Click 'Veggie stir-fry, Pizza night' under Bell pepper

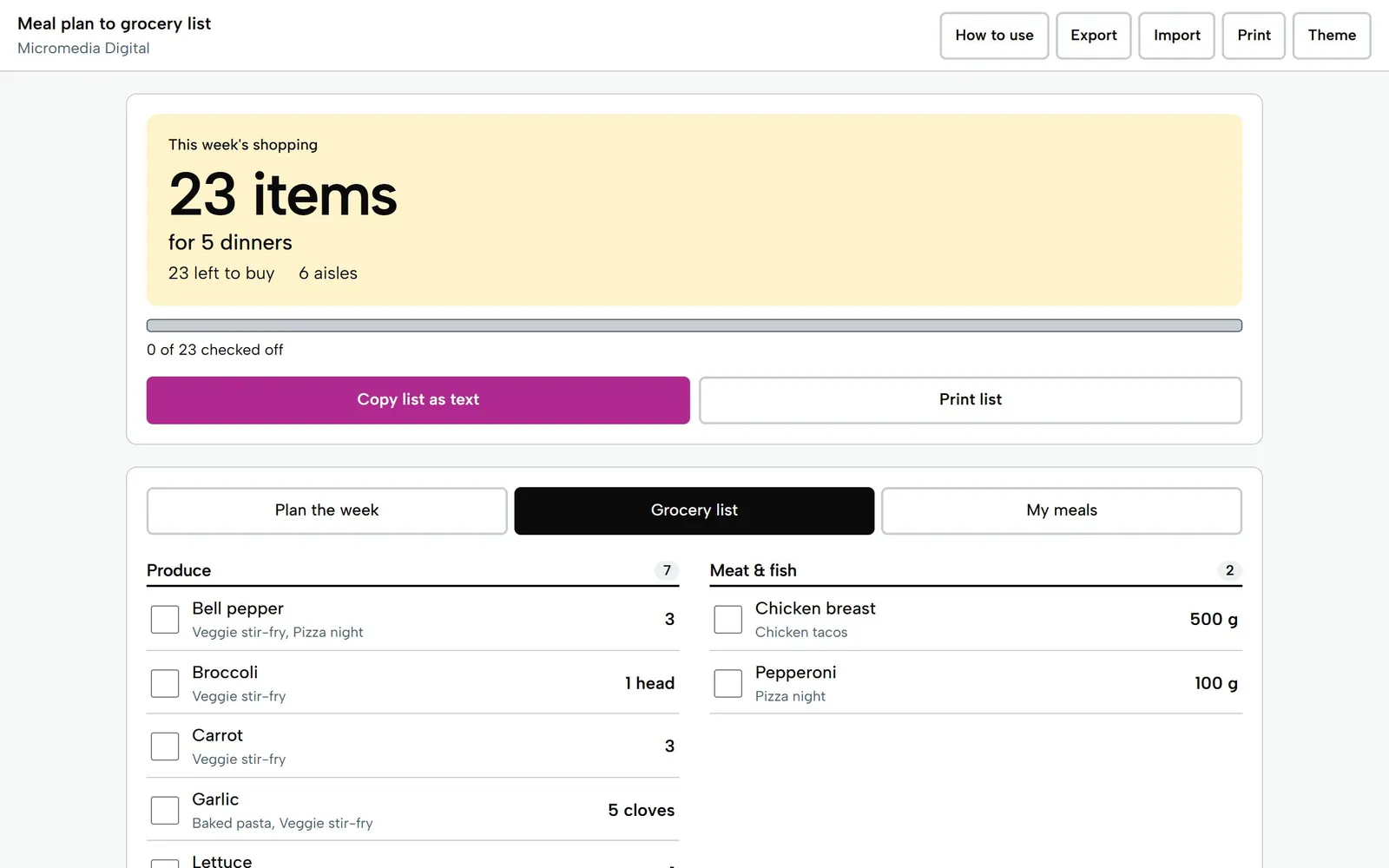278,633
